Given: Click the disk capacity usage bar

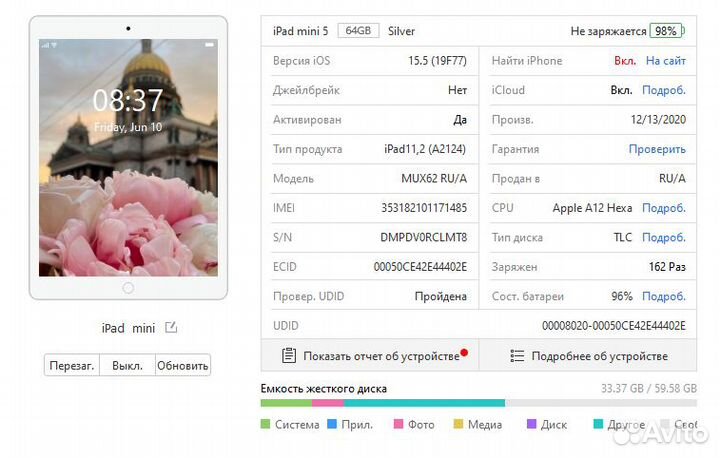Looking at the screenshot, I should point(478,403).
